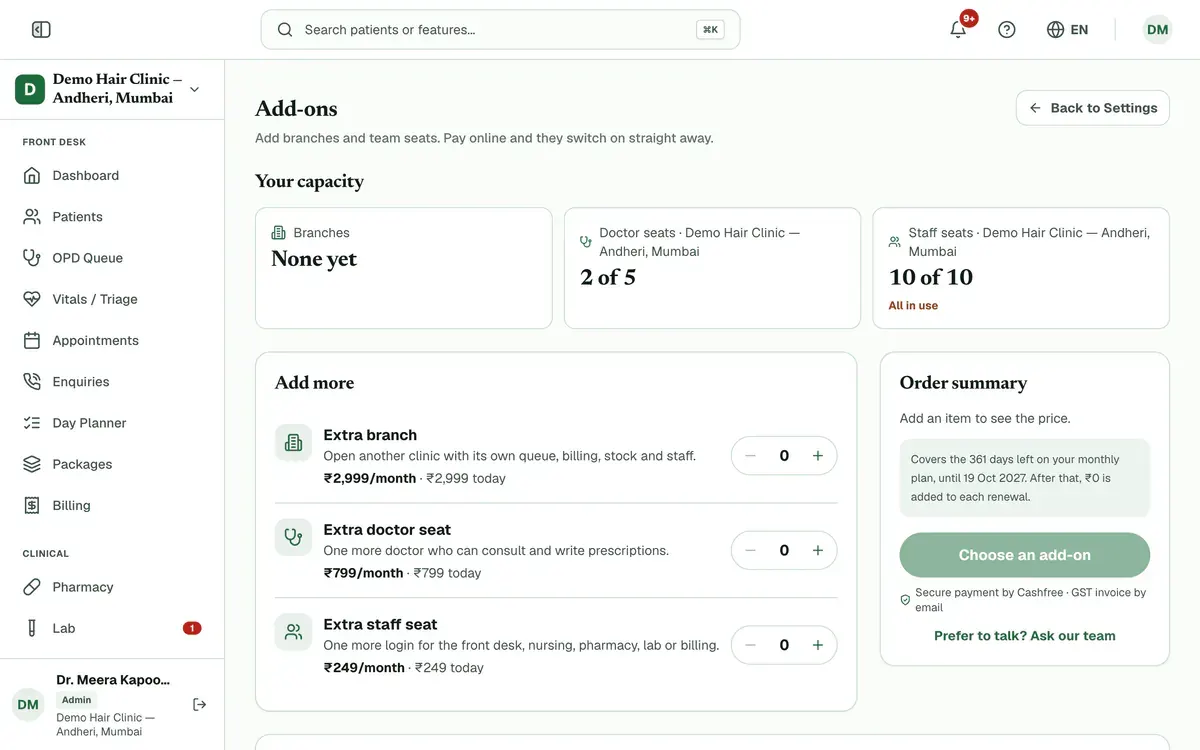This screenshot has width=1200, height=750.
Task: Click the Appointments calendar icon
Action: (x=32, y=341)
